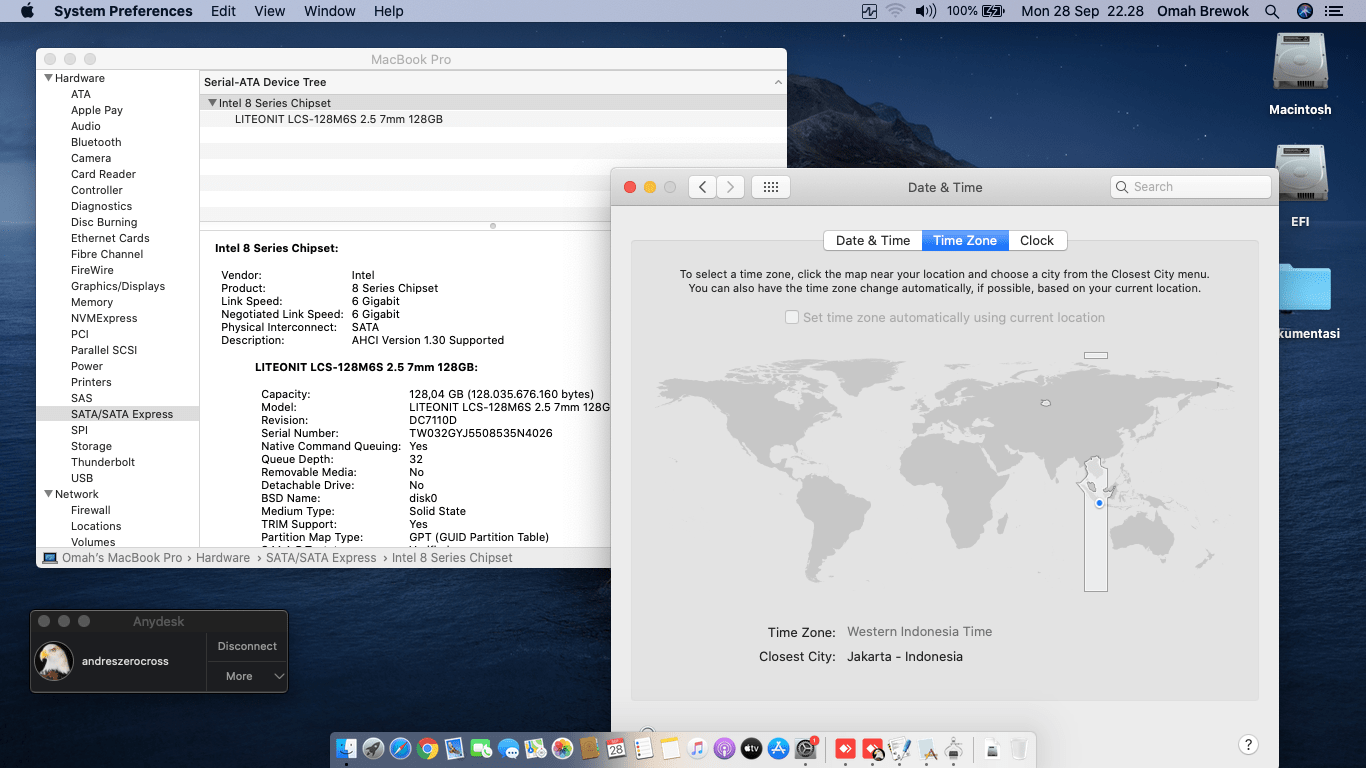Open the Show All preferences grid icon
The image size is (1366, 768).
pos(770,186)
